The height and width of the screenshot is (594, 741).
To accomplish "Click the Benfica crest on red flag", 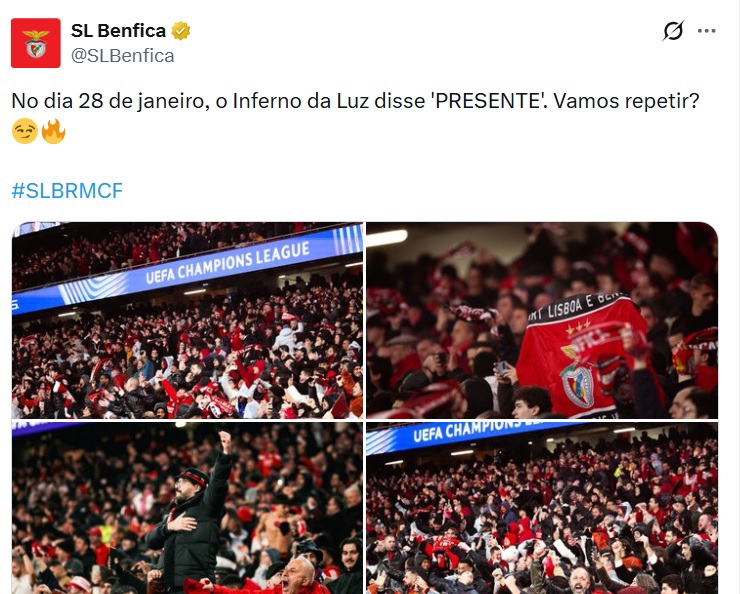I will point(577,384).
